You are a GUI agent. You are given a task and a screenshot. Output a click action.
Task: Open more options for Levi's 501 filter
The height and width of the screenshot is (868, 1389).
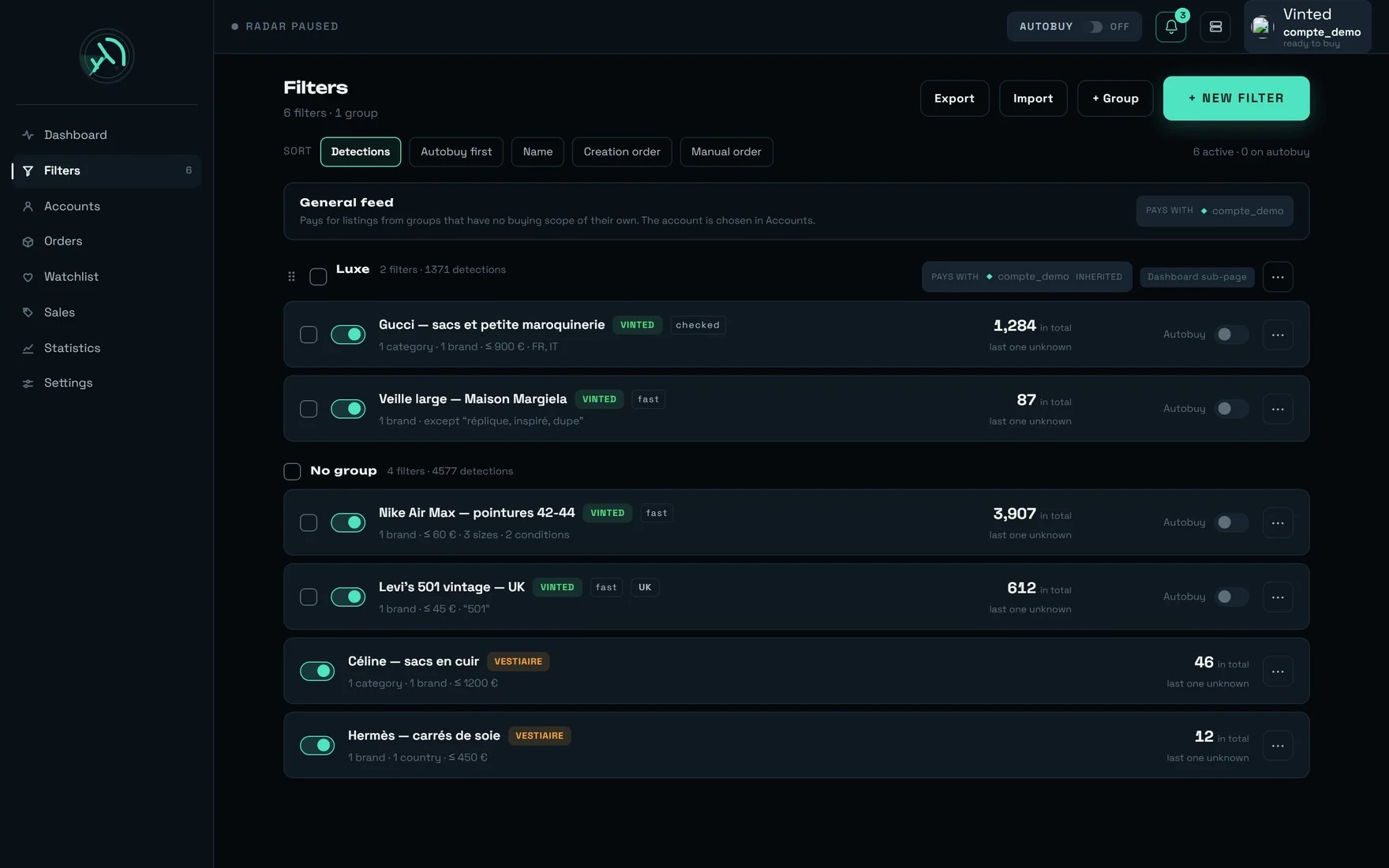[x=1278, y=597]
